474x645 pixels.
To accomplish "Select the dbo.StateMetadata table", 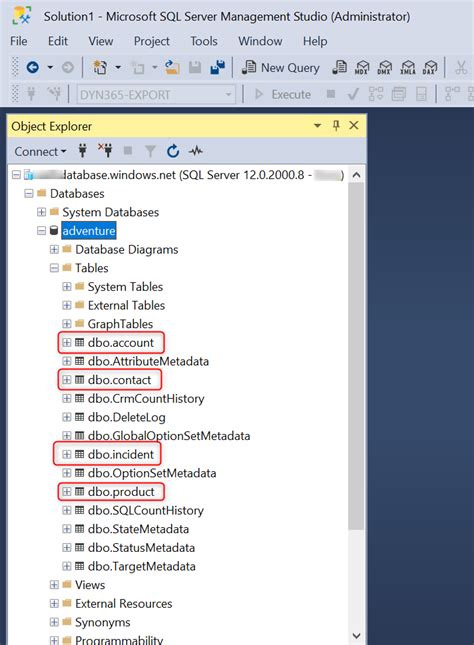I will pos(138,529).
